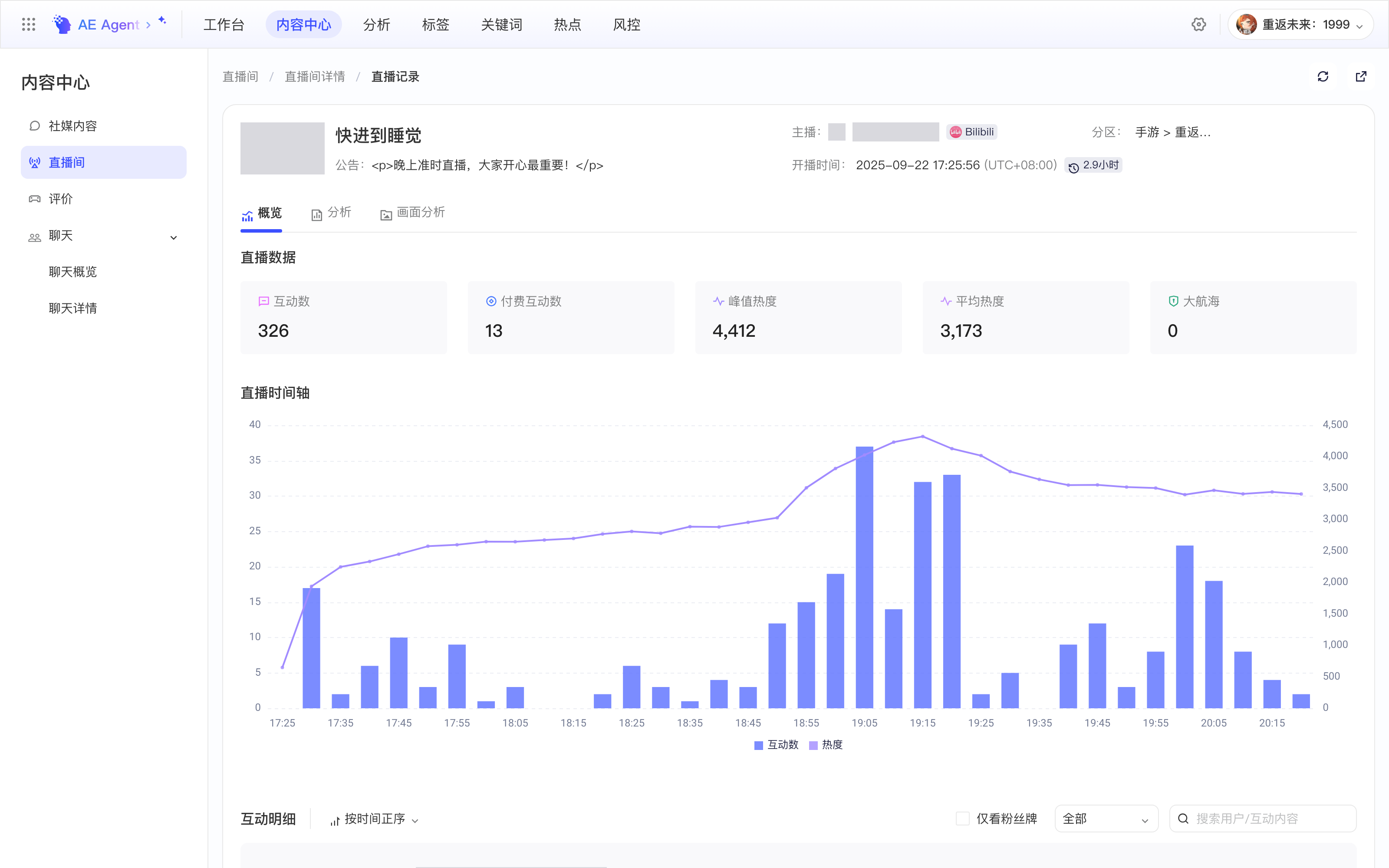The height and width of the screenshot is (868, 1389).
Task: Click the 分区 value 手游 > 重返…
Action: pos(1172,132)
